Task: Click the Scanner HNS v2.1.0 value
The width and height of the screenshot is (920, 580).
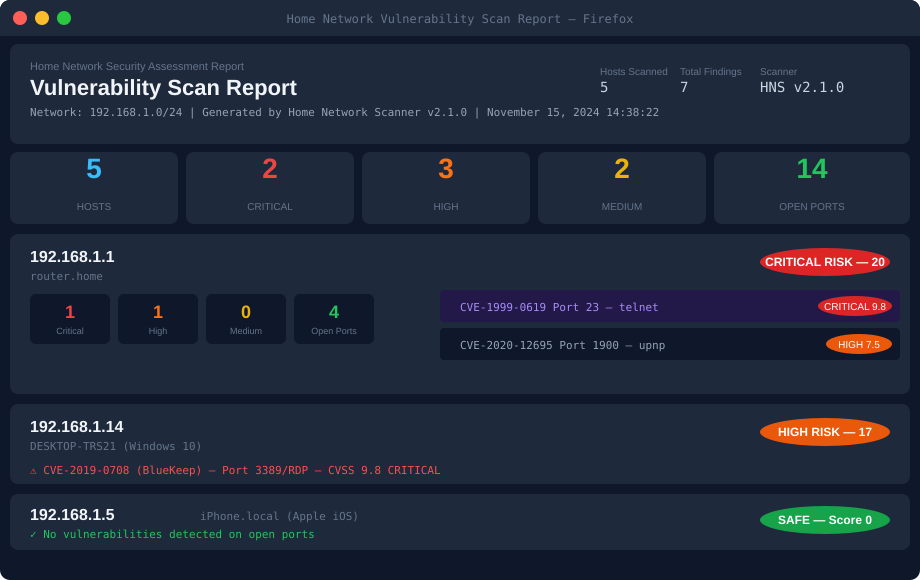Action: click(801, 87)
